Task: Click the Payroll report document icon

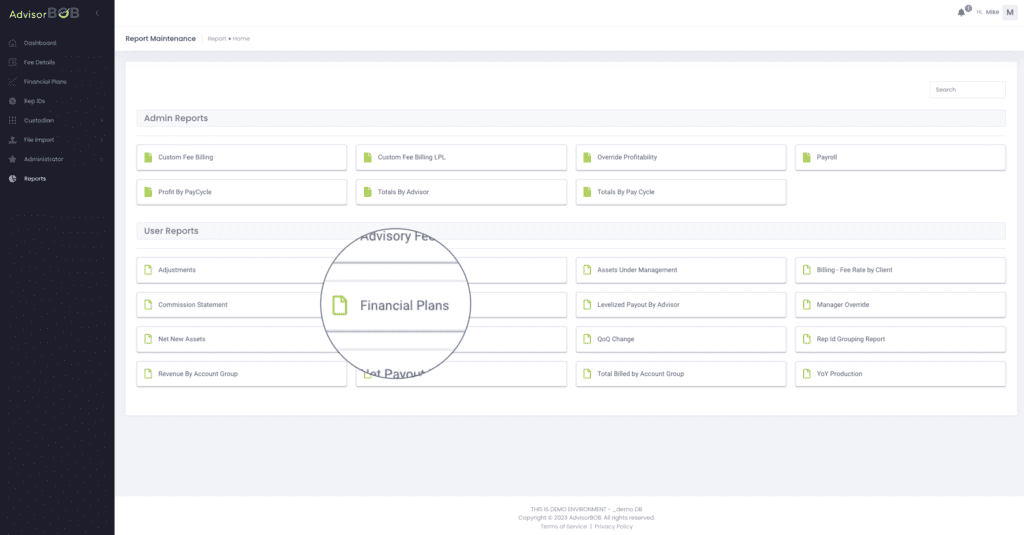Action: click(x=807, y=158)
